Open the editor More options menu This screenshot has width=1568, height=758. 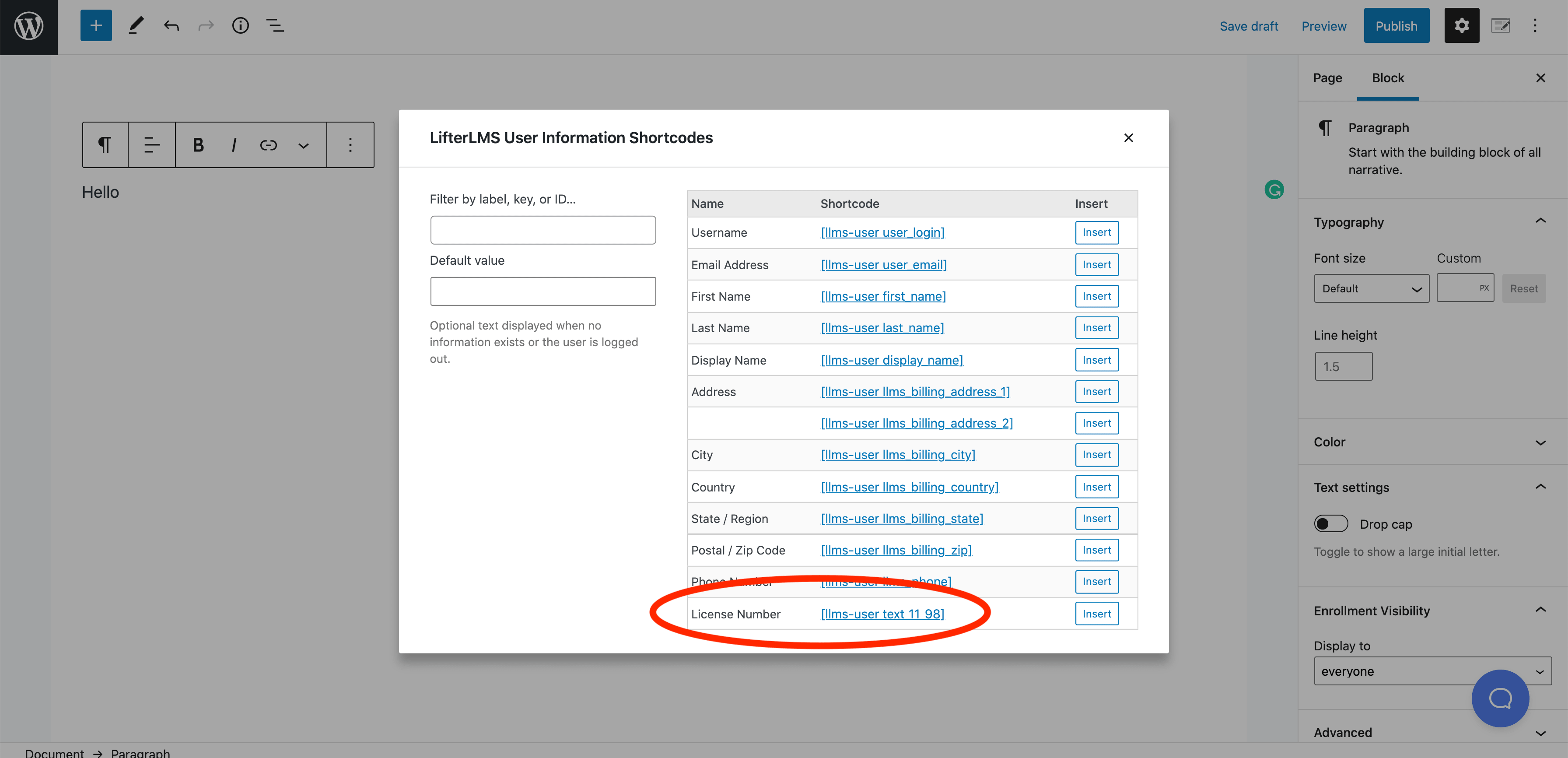point(1535,25)
